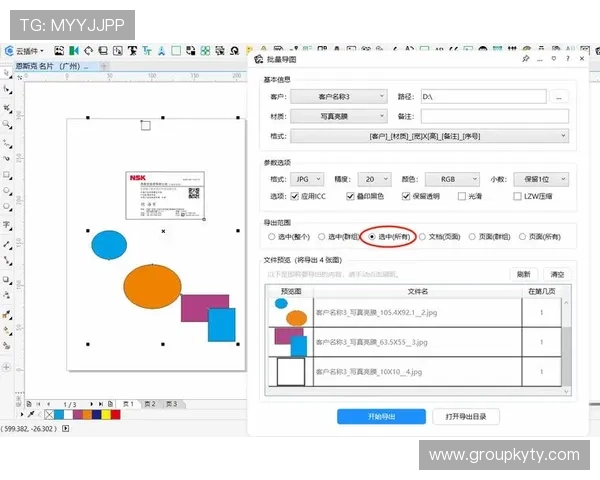Select the 10X10_4.jpg preview row
This screenshot has width=600, height=480.
click(x=415, y=372)
